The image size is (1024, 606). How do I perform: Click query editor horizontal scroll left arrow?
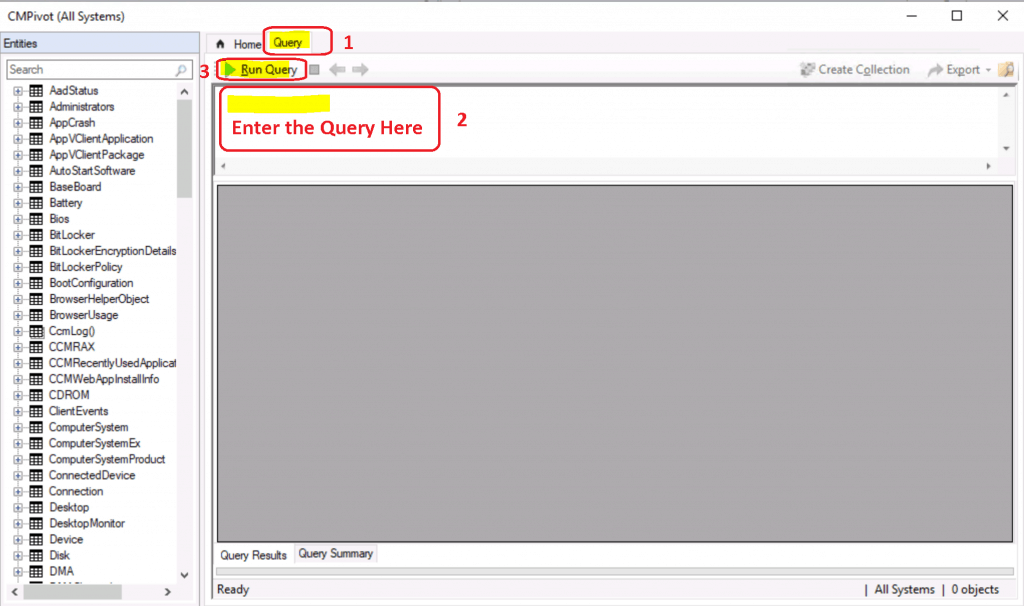click(223, 166)
